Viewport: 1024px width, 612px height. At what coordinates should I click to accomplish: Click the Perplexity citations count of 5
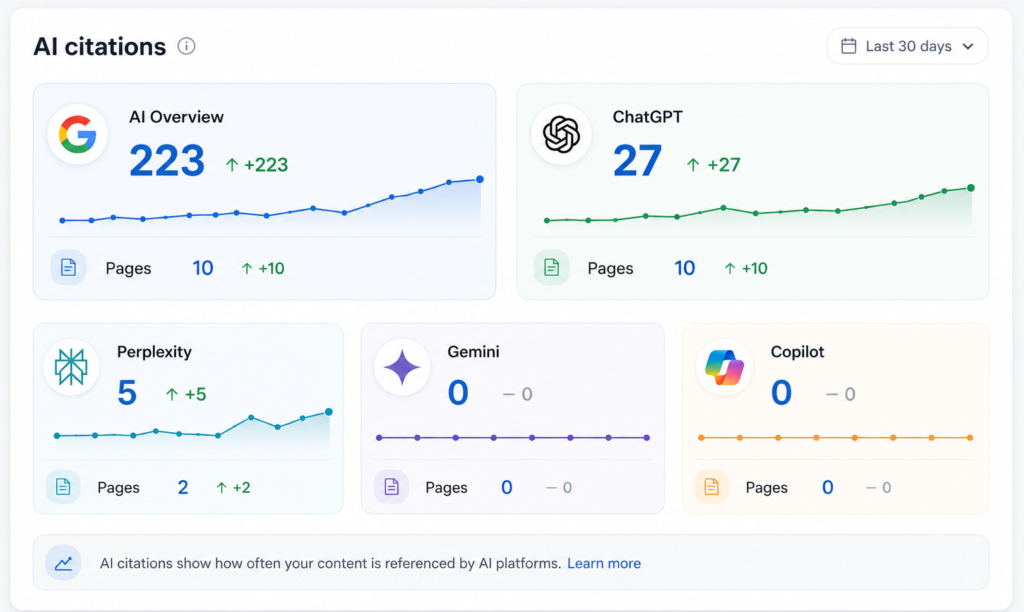127,393
